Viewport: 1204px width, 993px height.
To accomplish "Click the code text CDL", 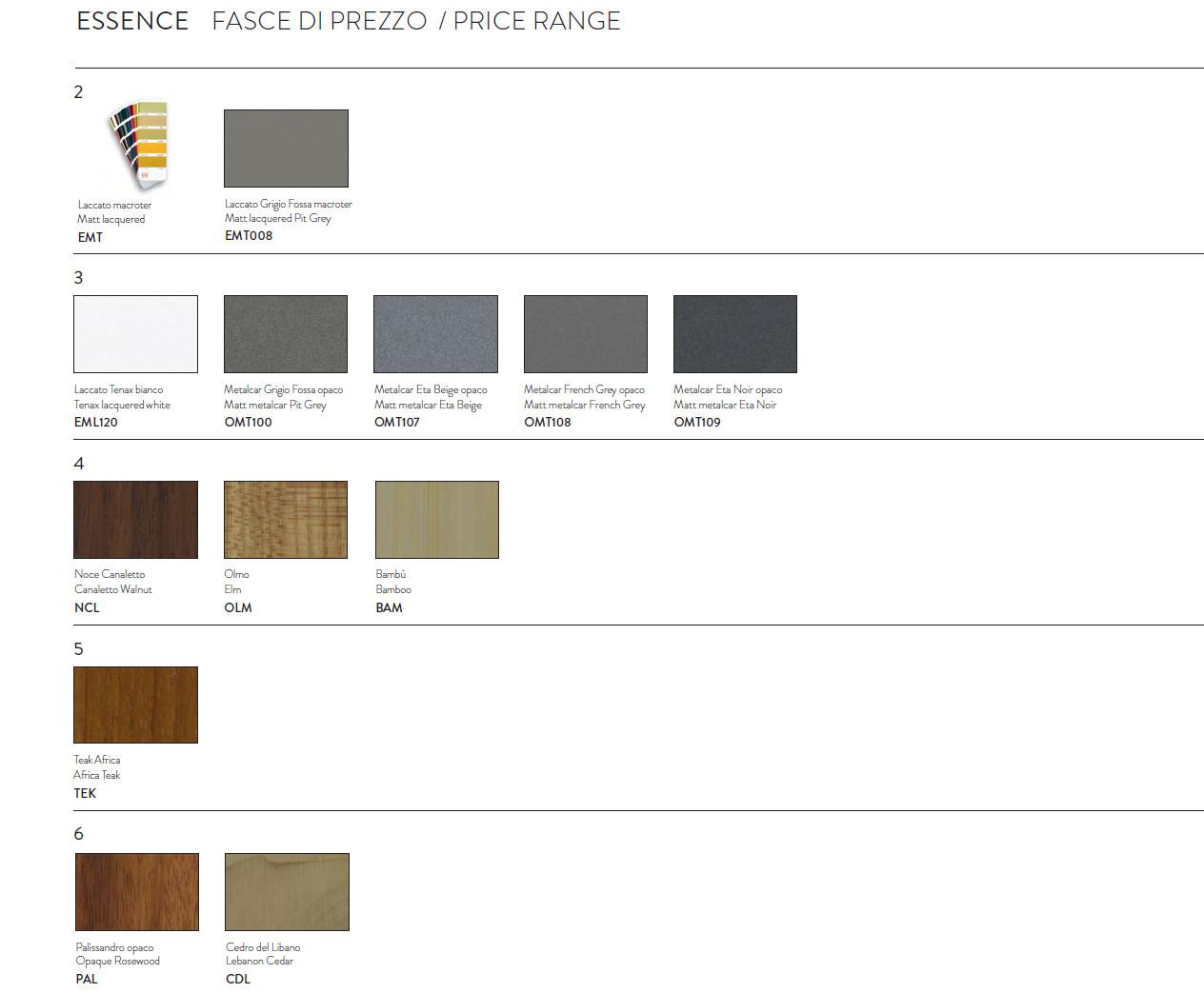I will tap(238, 979).
